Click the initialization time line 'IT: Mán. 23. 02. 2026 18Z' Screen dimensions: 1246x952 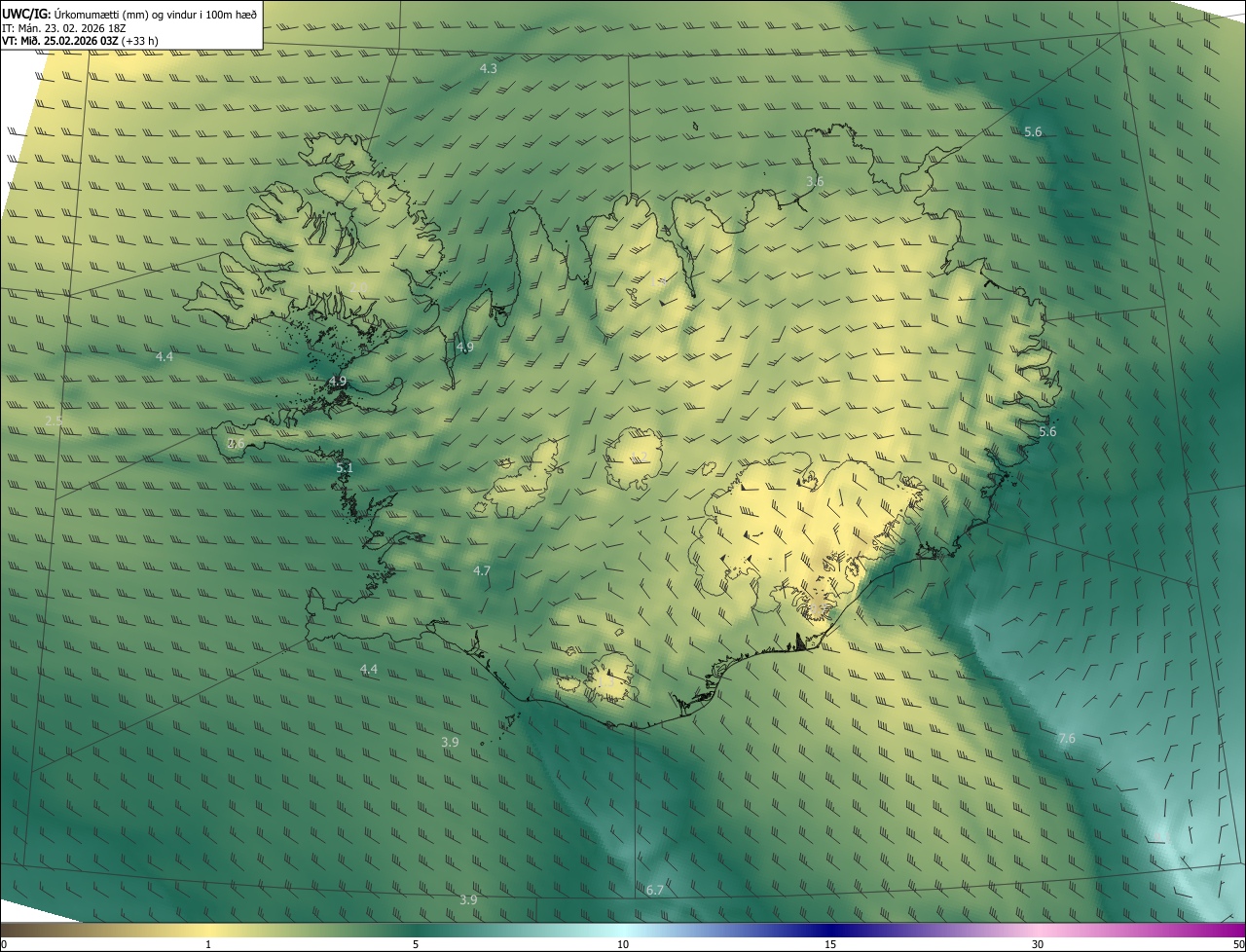tap(64, 28)
